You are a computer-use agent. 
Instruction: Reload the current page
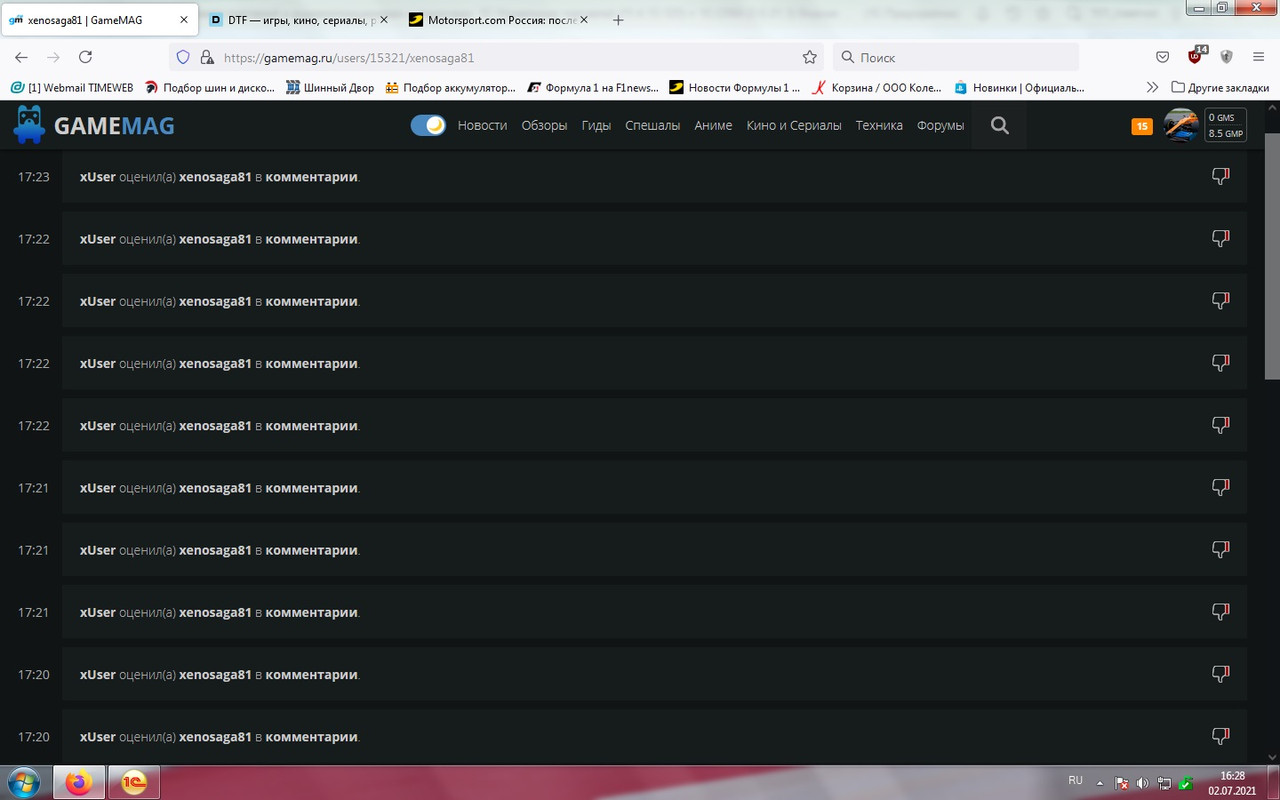point(85,57)
